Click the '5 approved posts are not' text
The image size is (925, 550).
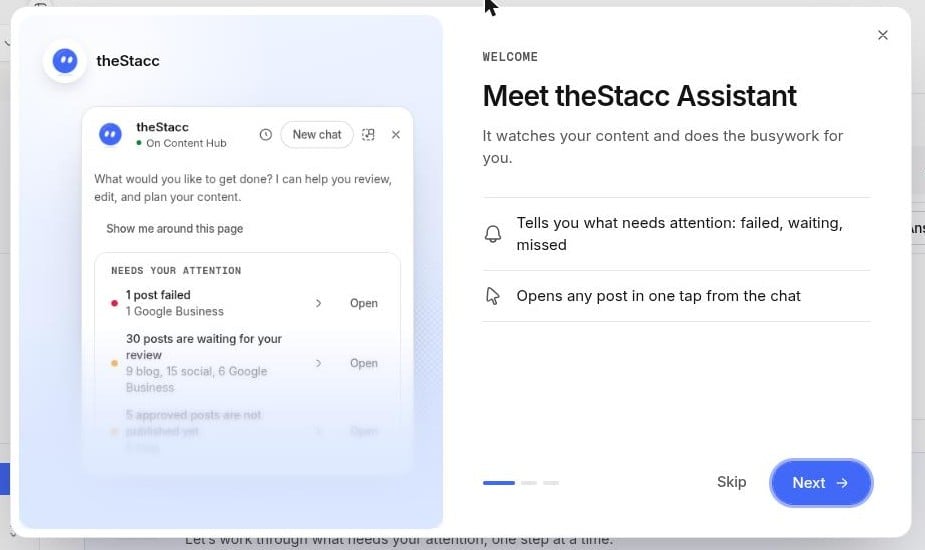(x=193, y=415)
